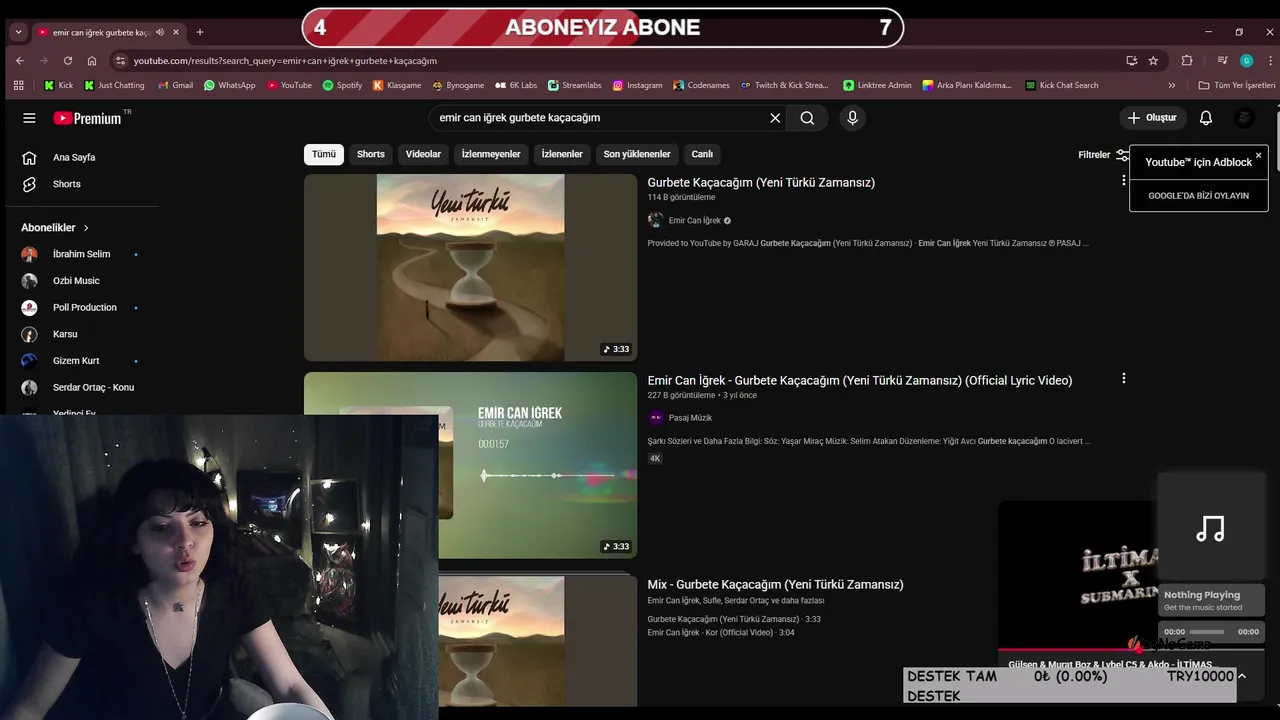This screenshot has height=720, width=1280.
Task: Open the Official Lyric Video title link
Action: coord(860,380)
